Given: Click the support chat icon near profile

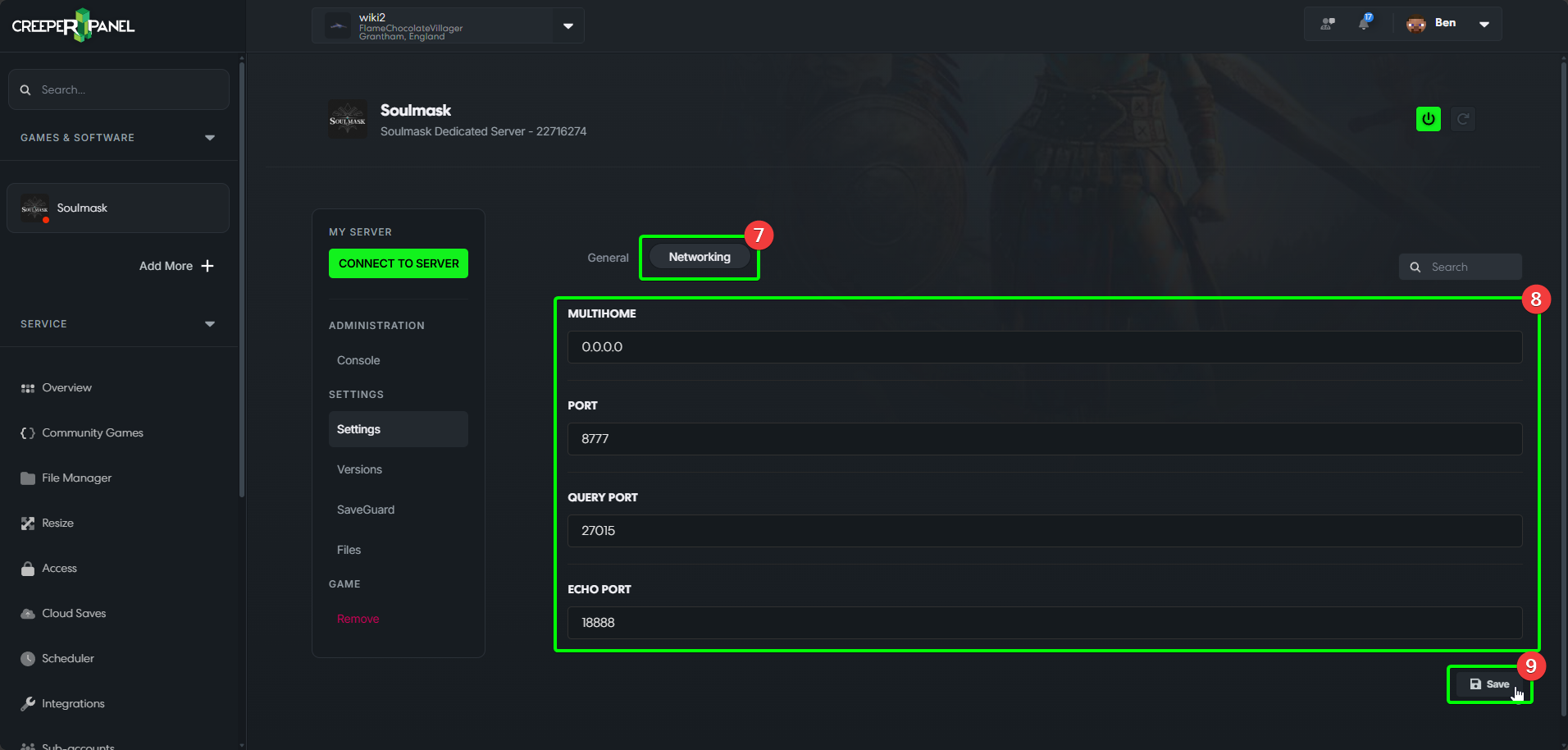Looking at the screenshot, I should click(x=1326, y=23).
